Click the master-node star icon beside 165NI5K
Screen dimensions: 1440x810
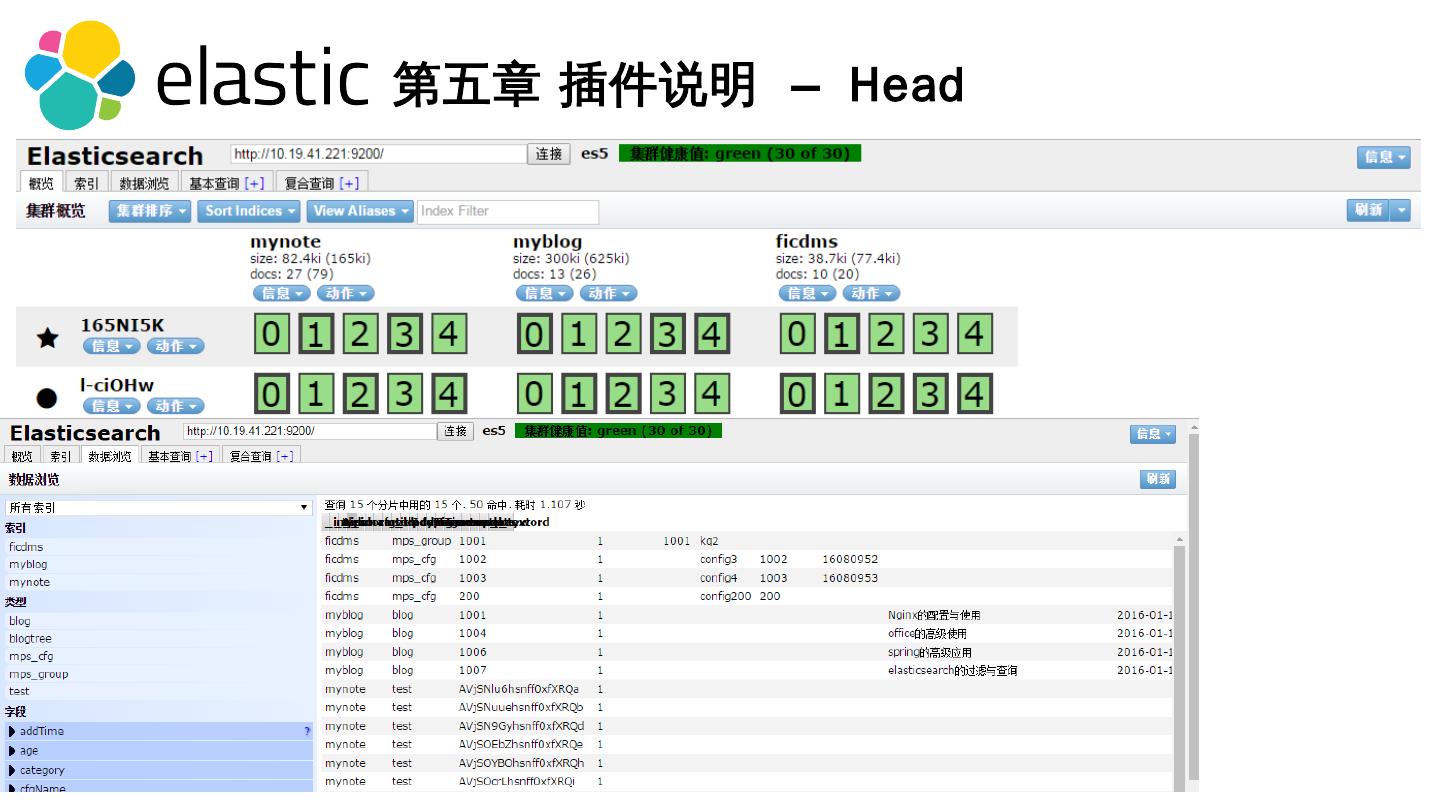pos(47,337)
